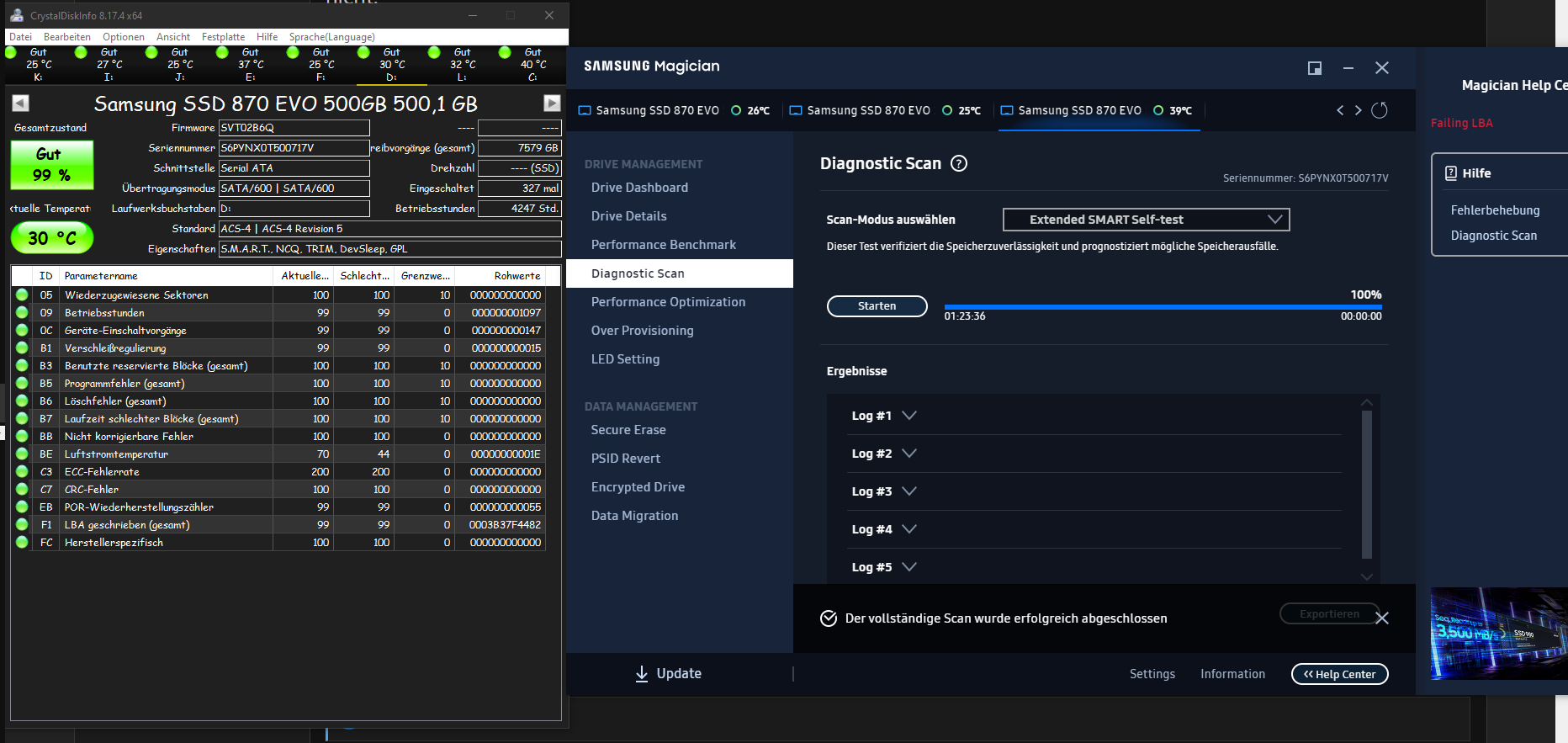Click the scan progress bar
This screenshot has height=743, width=1568.
(1163, 307)
